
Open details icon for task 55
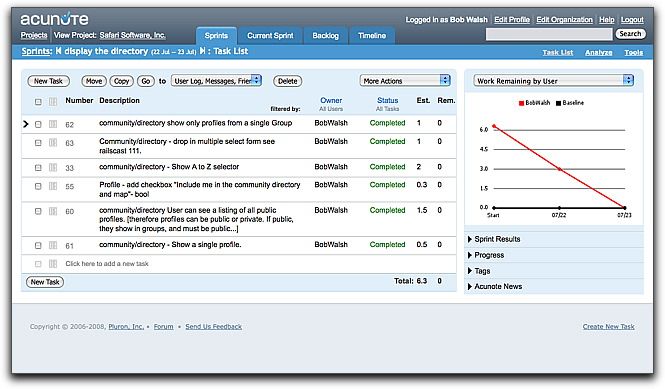[x=53, y=186]
